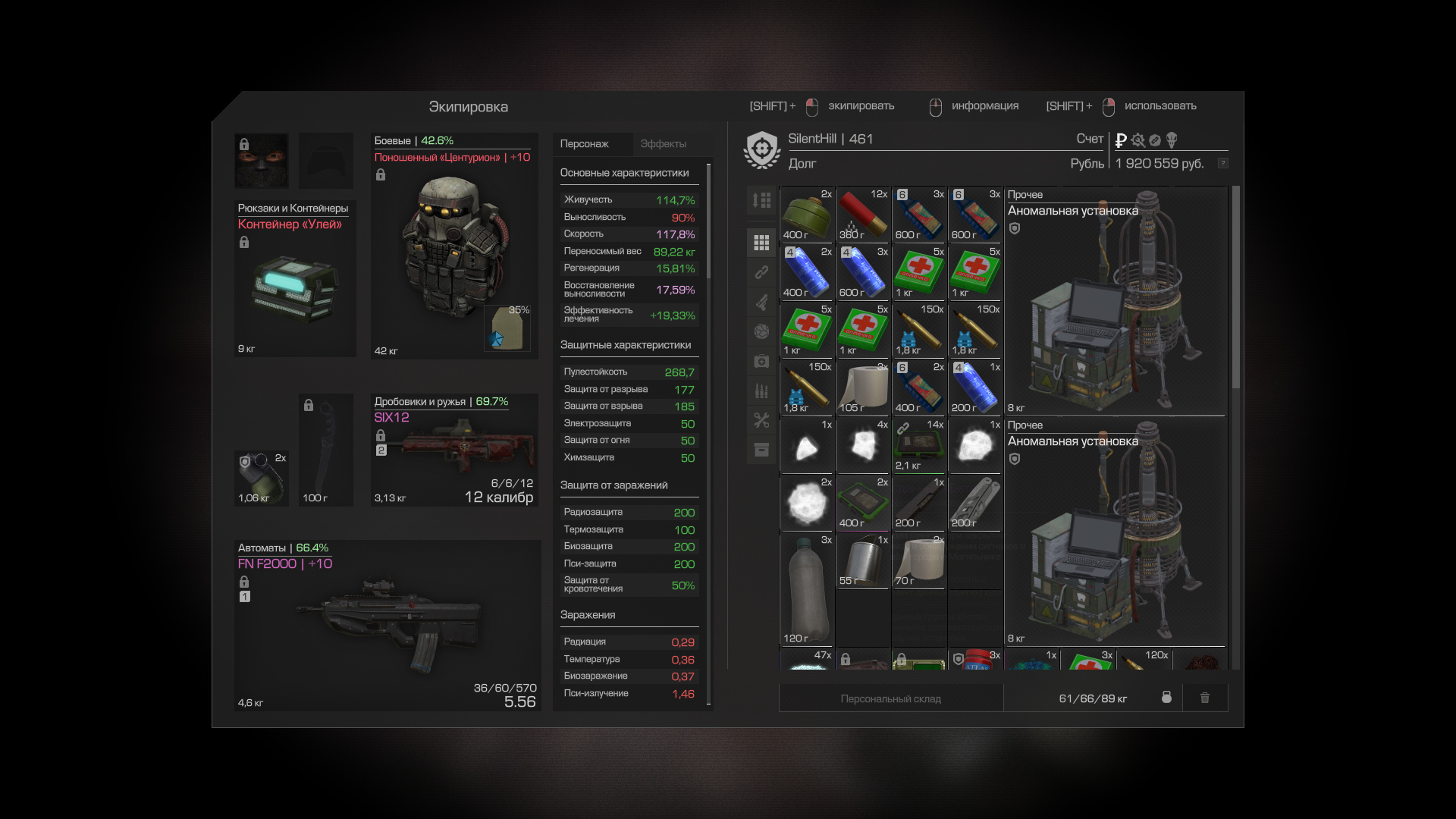
Task: Click the 35% armor plate insert
Action: (507, 327)
